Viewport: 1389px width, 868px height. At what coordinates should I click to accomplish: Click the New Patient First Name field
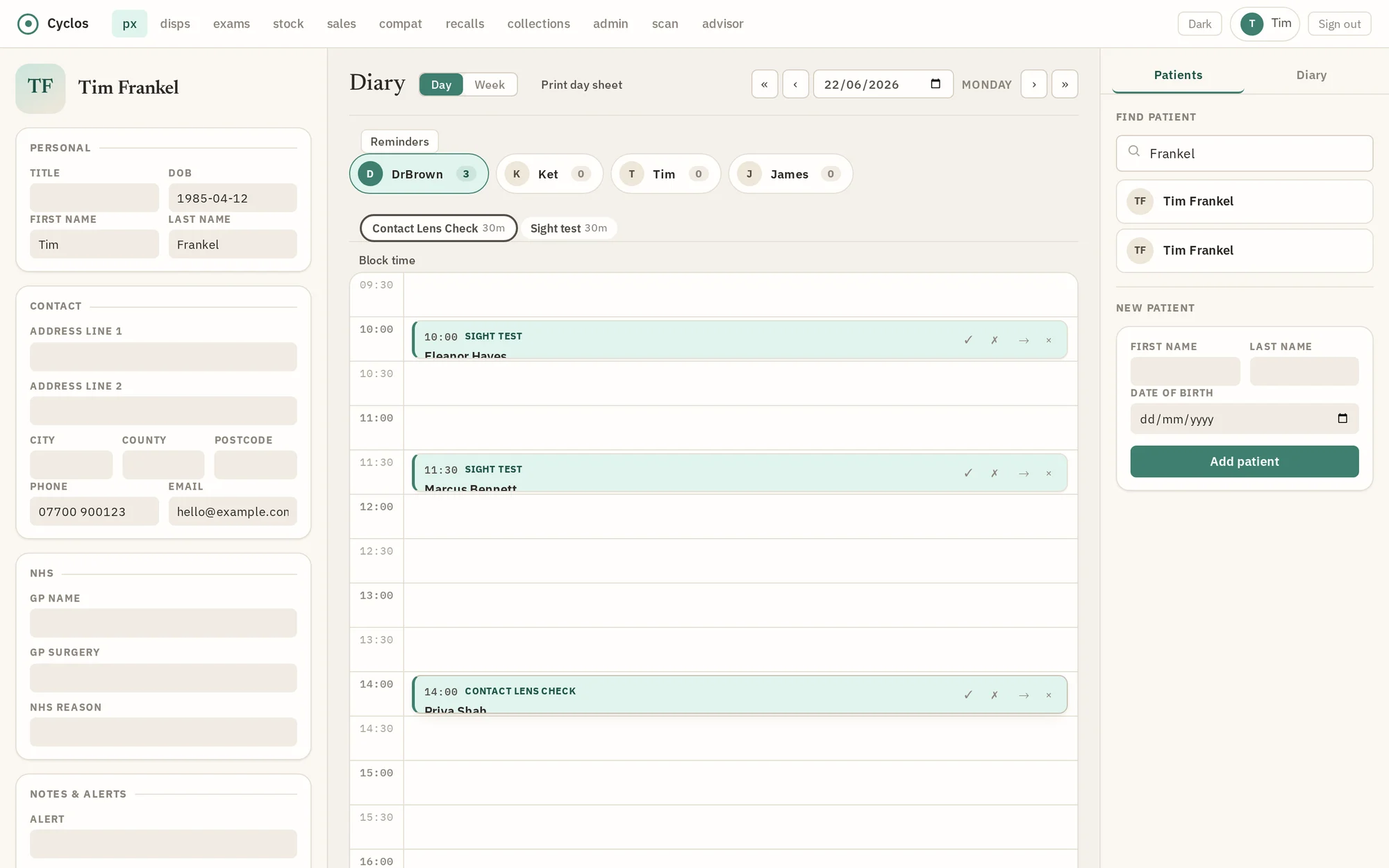coord(1185,372)
